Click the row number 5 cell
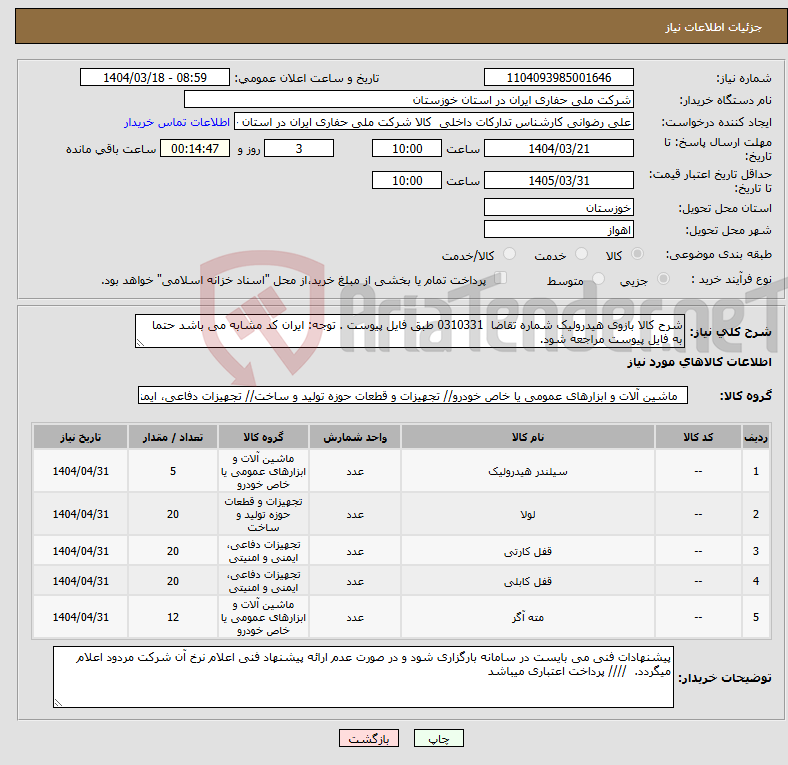Screen dimensions: 788x765 click(x=756, y=618)
